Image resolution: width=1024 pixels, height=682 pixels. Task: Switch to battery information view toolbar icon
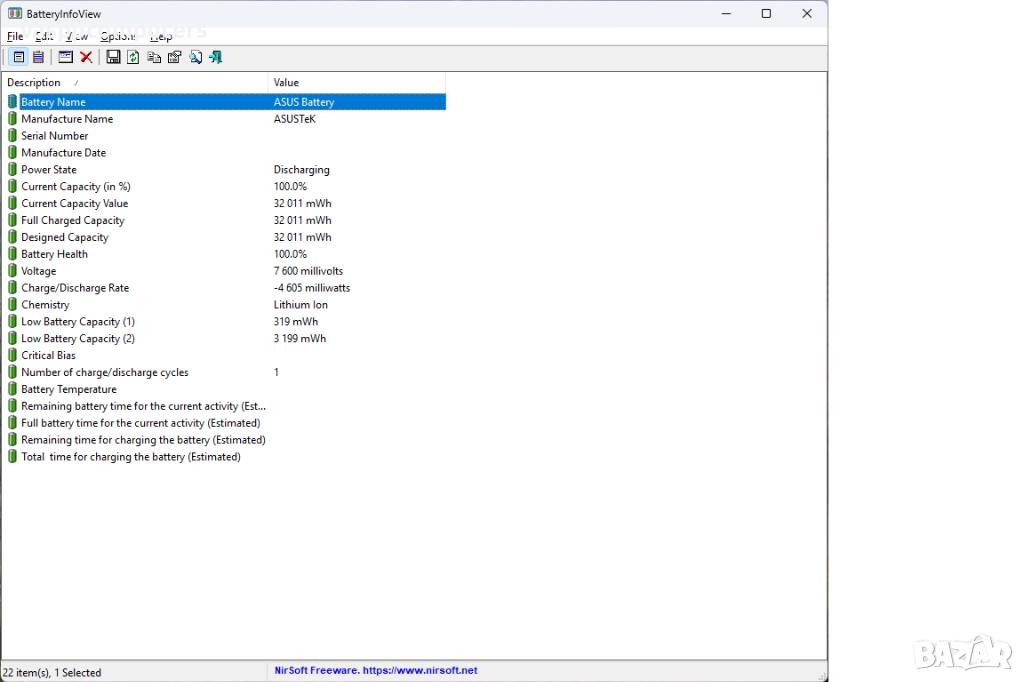point(18,57)
